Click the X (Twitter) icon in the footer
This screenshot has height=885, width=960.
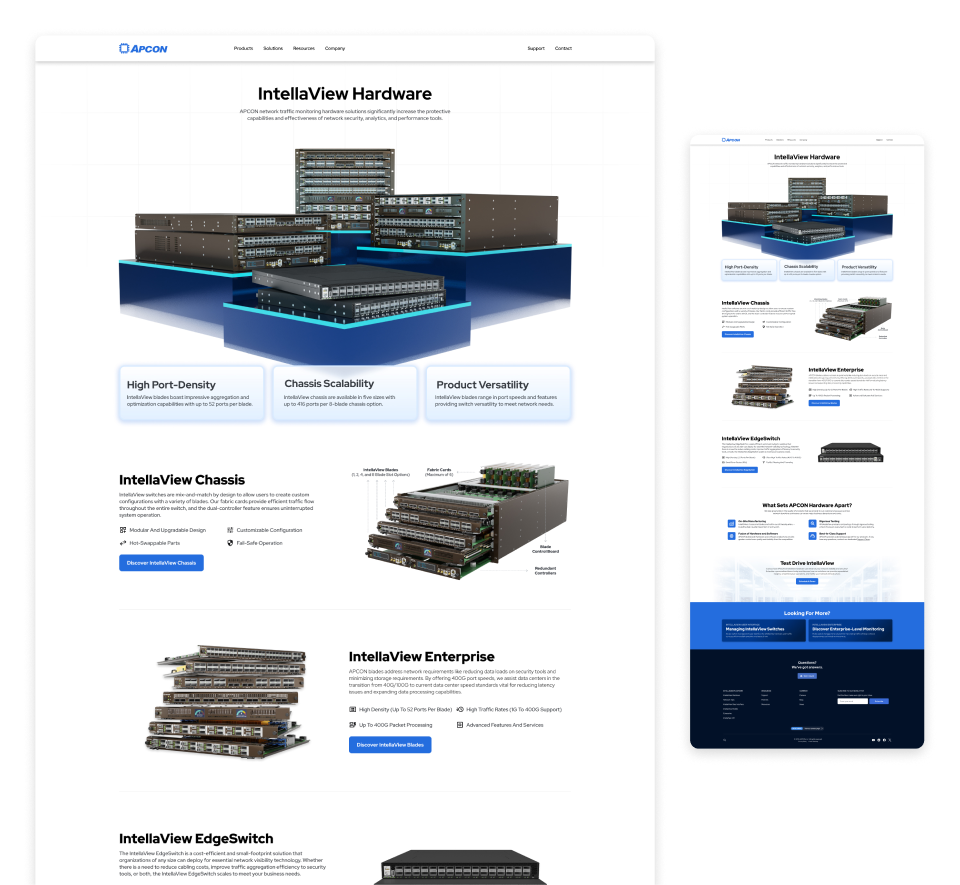tap(890, 740)
